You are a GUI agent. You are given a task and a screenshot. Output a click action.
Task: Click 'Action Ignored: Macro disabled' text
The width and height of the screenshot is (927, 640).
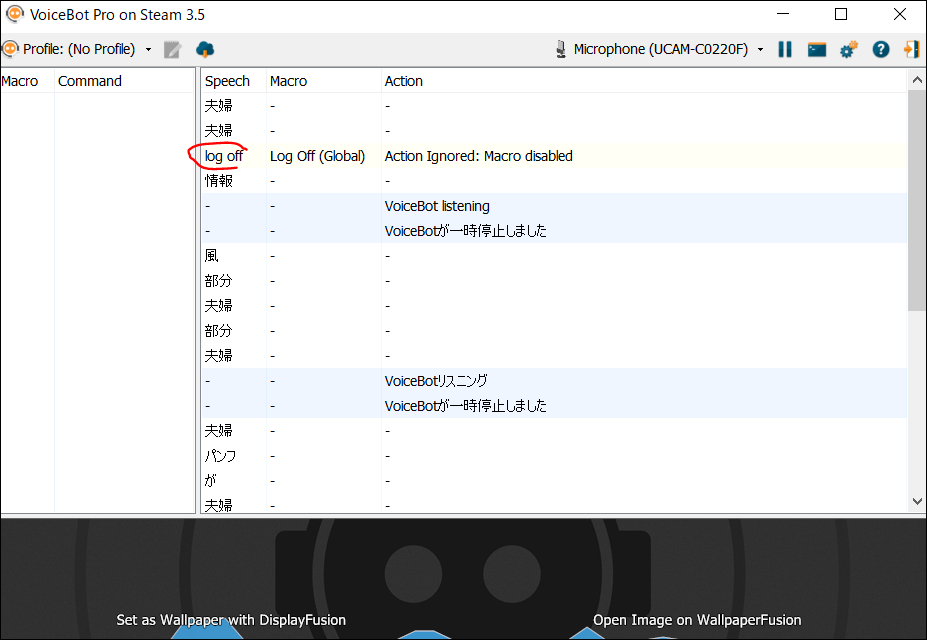(478, 156)
